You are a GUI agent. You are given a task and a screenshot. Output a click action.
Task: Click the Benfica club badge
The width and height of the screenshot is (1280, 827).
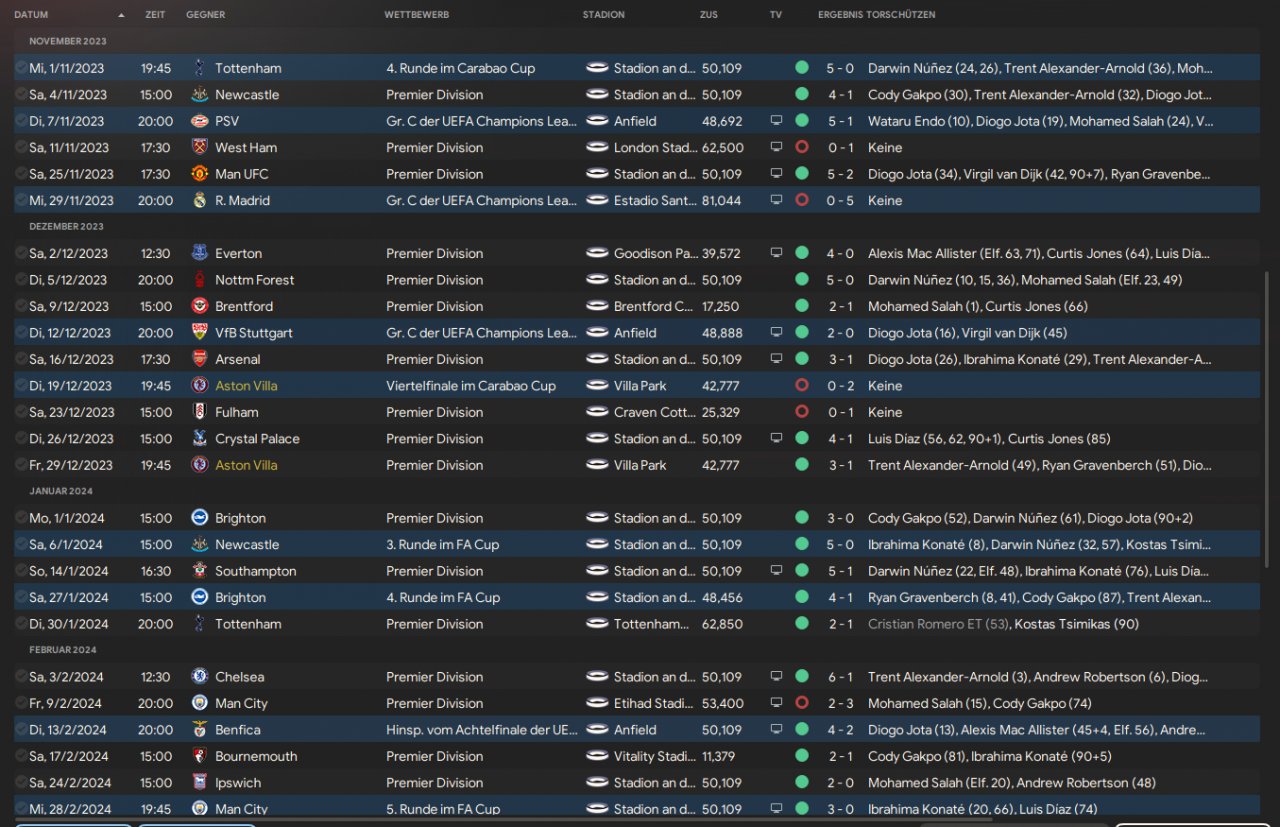(x=199, y=730)
